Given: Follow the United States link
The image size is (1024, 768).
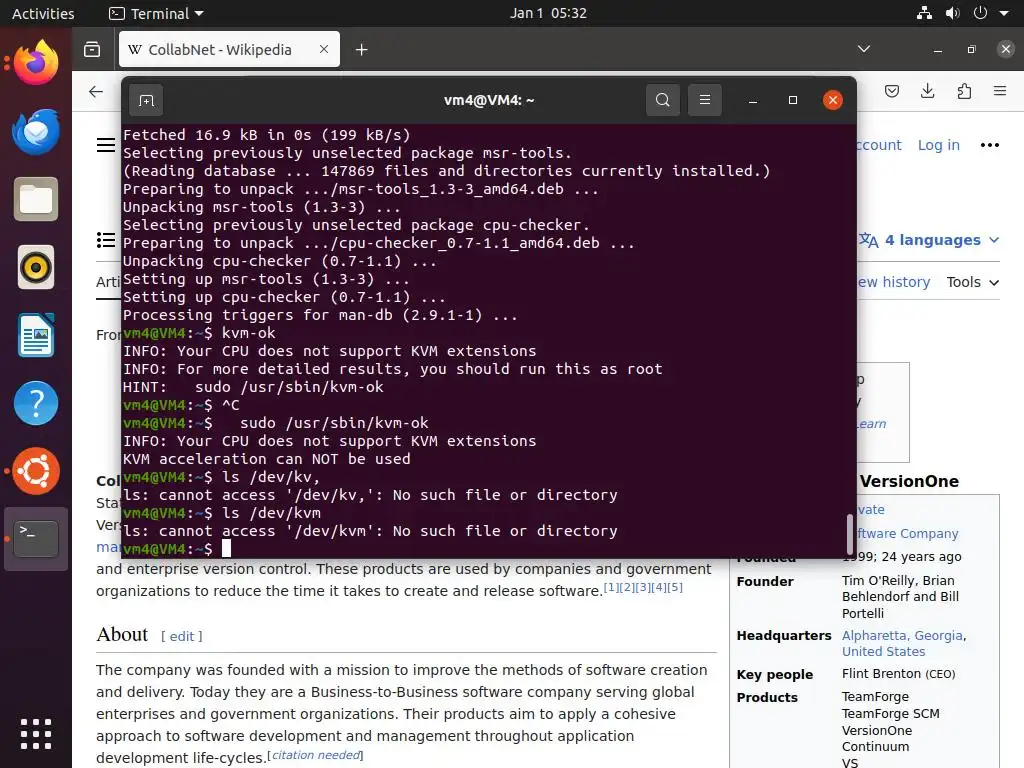Looking at the screenshot, I should (883, 652).
